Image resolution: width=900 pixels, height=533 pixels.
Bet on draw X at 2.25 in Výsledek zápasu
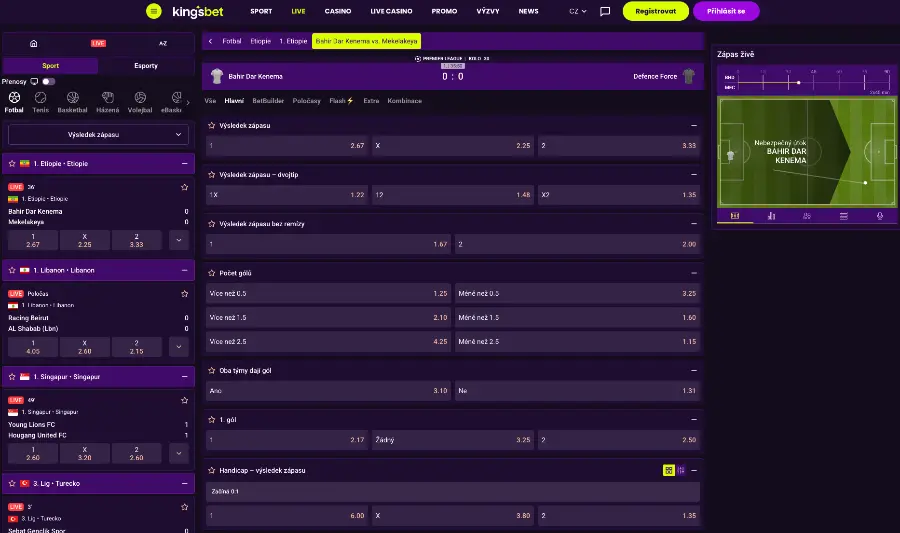click(x=453, y=146)
